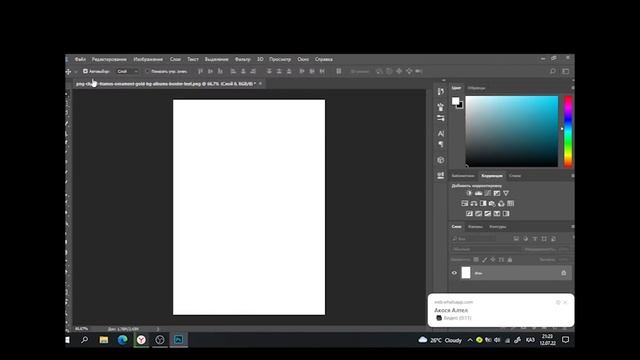Toggle layer filtering switch
The image size is (640, 360).
(572, 238)
